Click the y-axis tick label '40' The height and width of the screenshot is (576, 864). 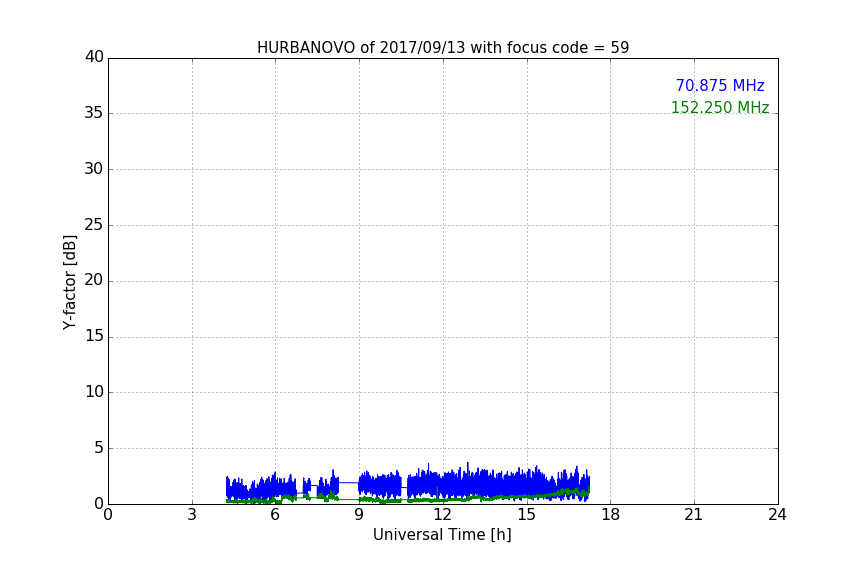pyautogui.click(x=94, y=57)
